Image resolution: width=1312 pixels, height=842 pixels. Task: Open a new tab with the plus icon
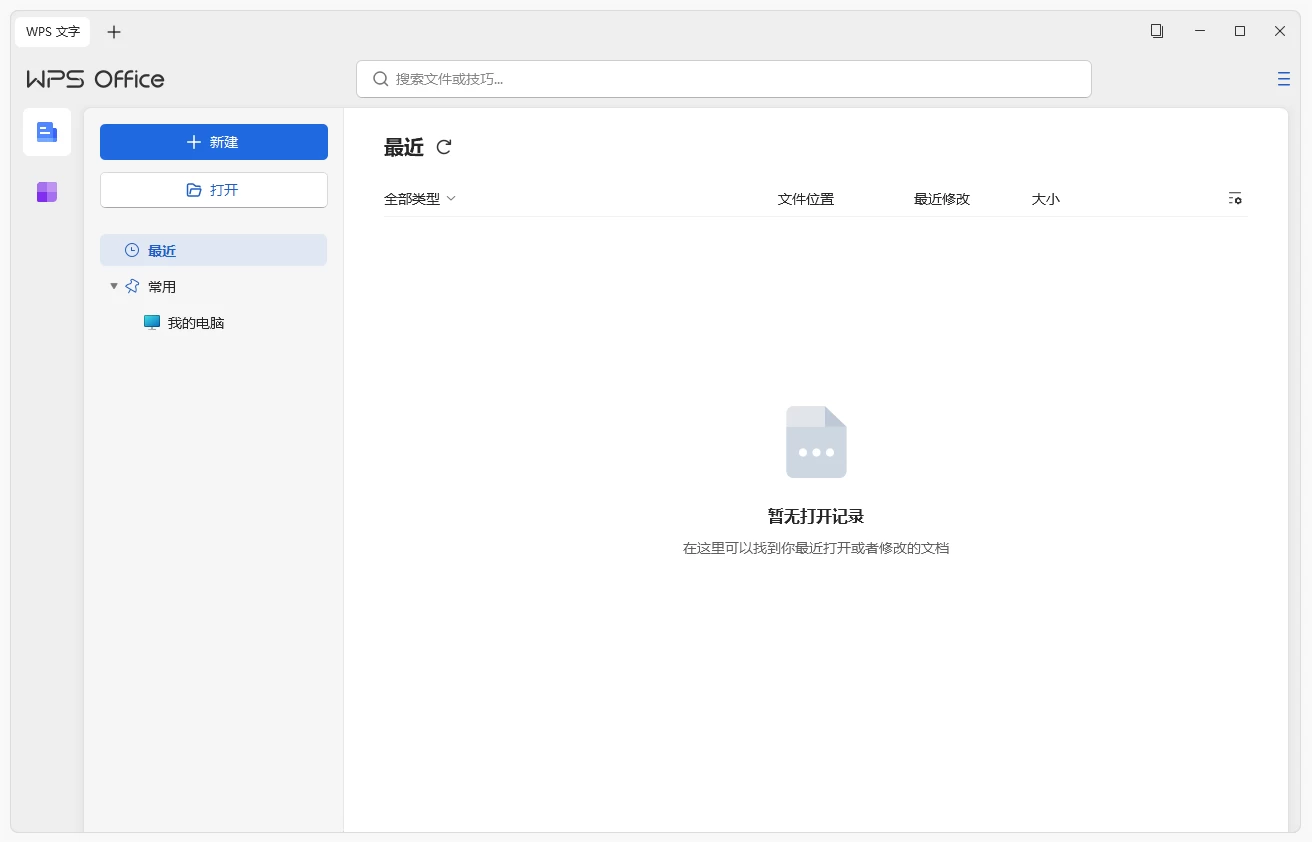pos(113,31)
